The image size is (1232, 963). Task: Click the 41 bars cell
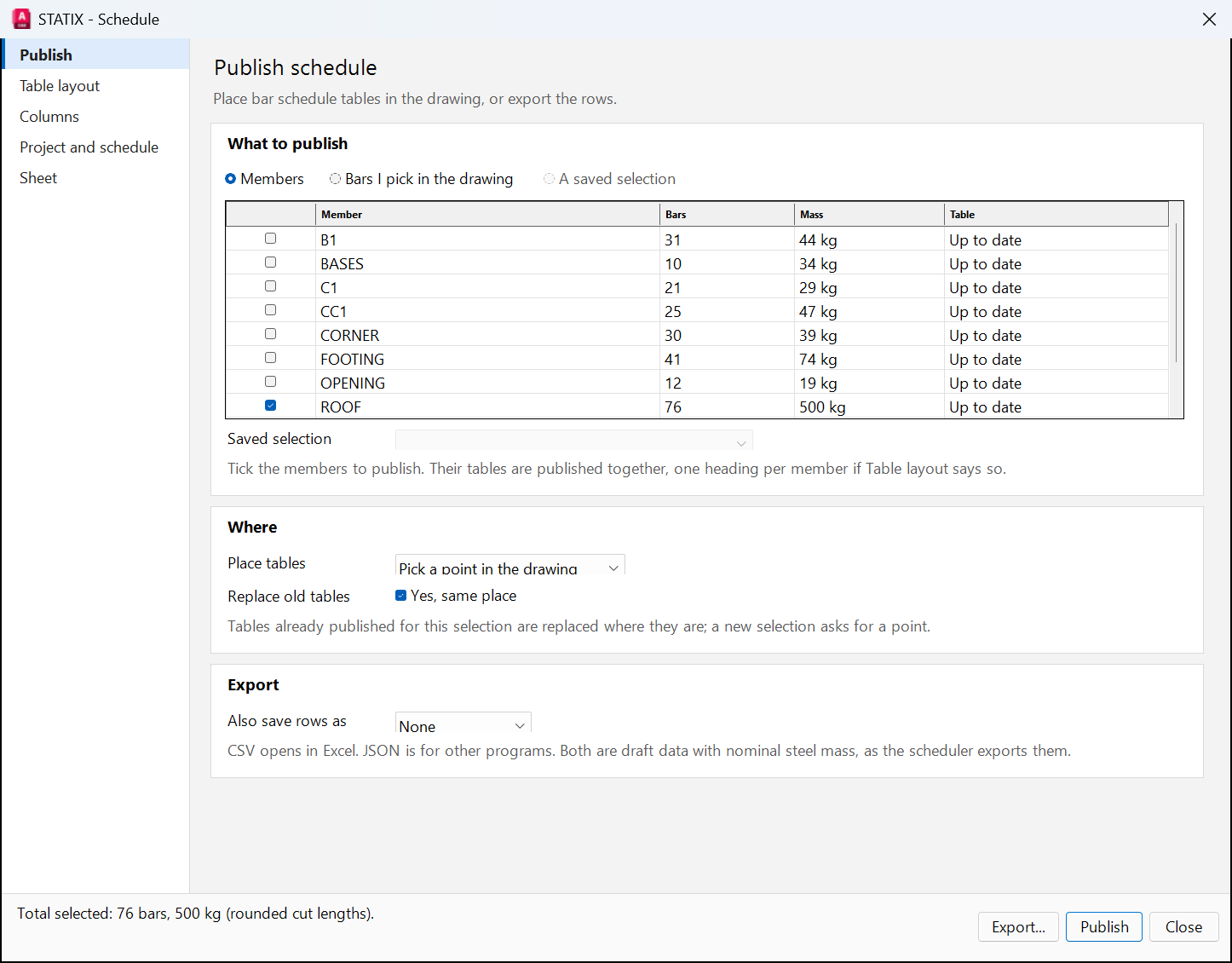pos(673,360)
